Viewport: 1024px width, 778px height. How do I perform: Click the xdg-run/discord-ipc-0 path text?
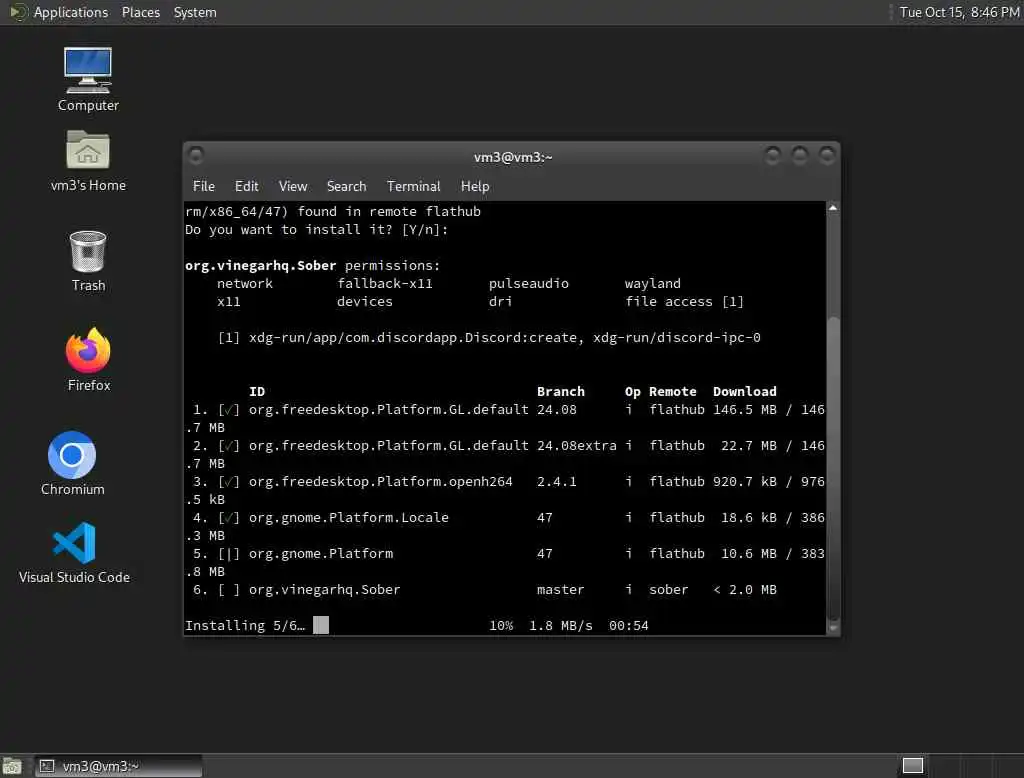[x=677, y=337]
